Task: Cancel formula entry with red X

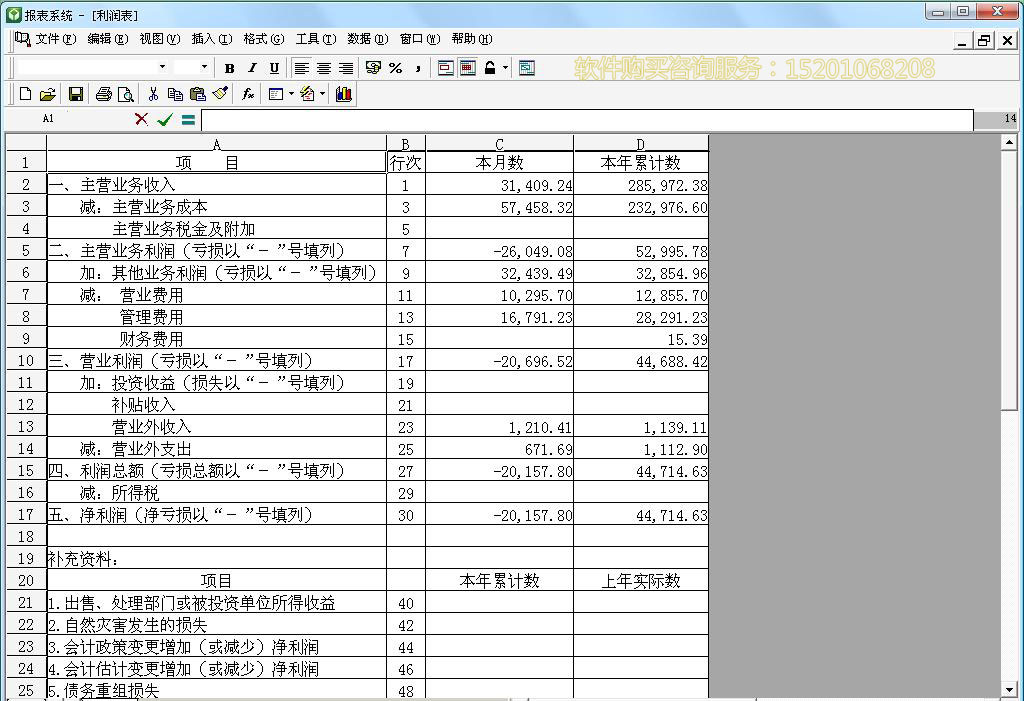Action: pos(140,119)
